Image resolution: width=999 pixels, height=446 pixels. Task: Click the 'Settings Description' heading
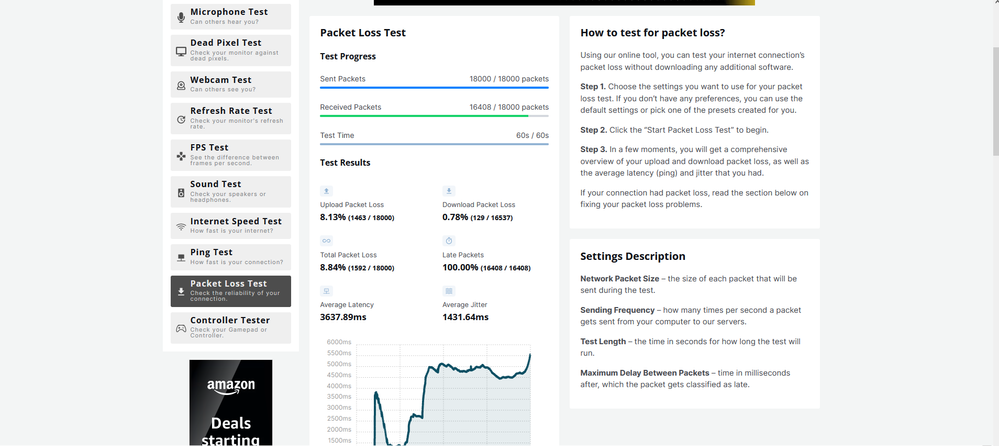633,256
